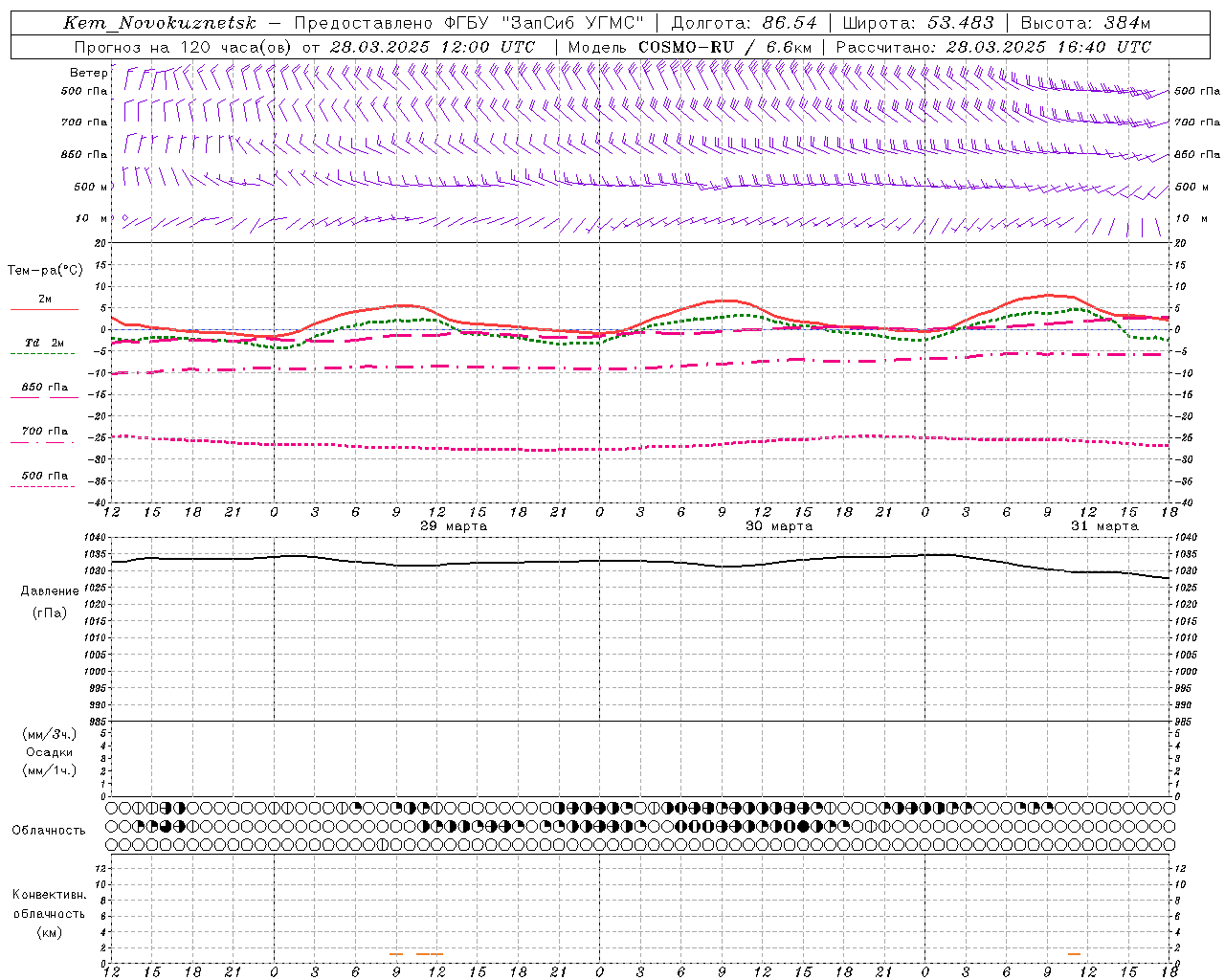This screenshot has height=980, width=1225.
Task: Click the station title Kem_Novokuznetsk
Action: pyautogui.click(x=160, y=23)
